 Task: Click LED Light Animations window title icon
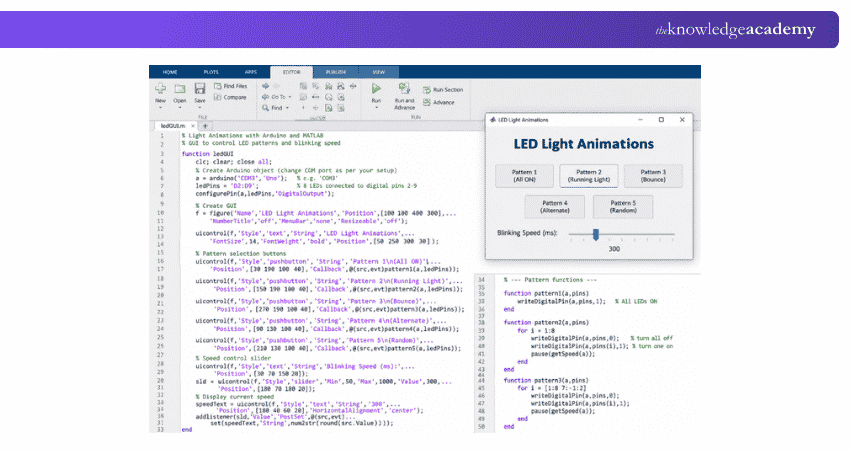coord(493,120)
